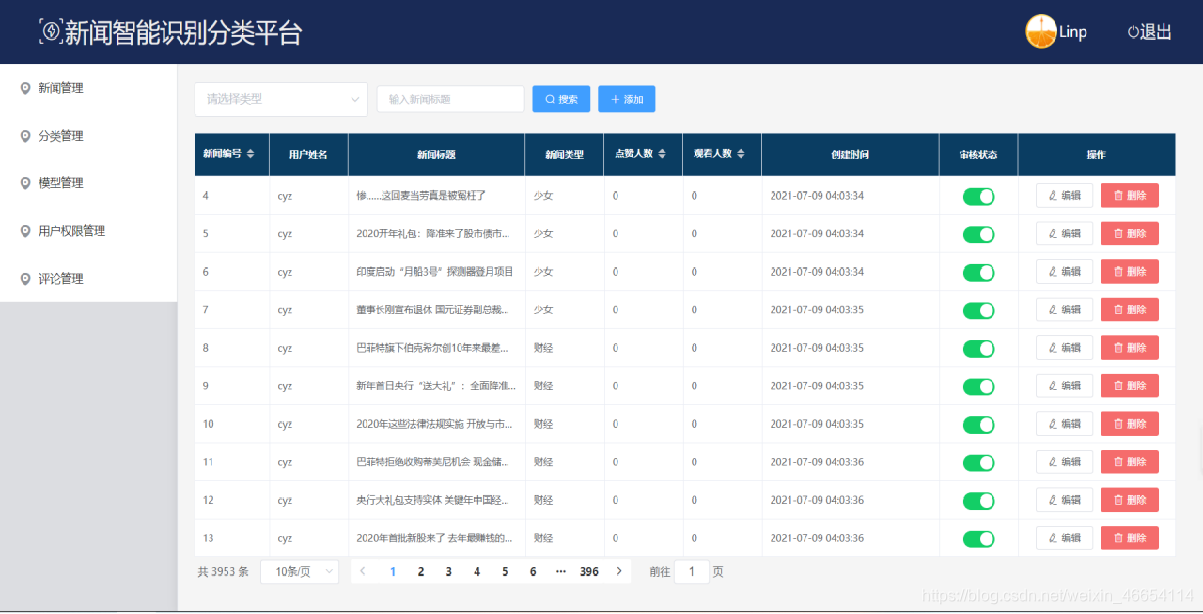This screenshot has height=614, width=1203.
Task: Open the 请选择类型 type dropdown
Action: click(281, 99)
